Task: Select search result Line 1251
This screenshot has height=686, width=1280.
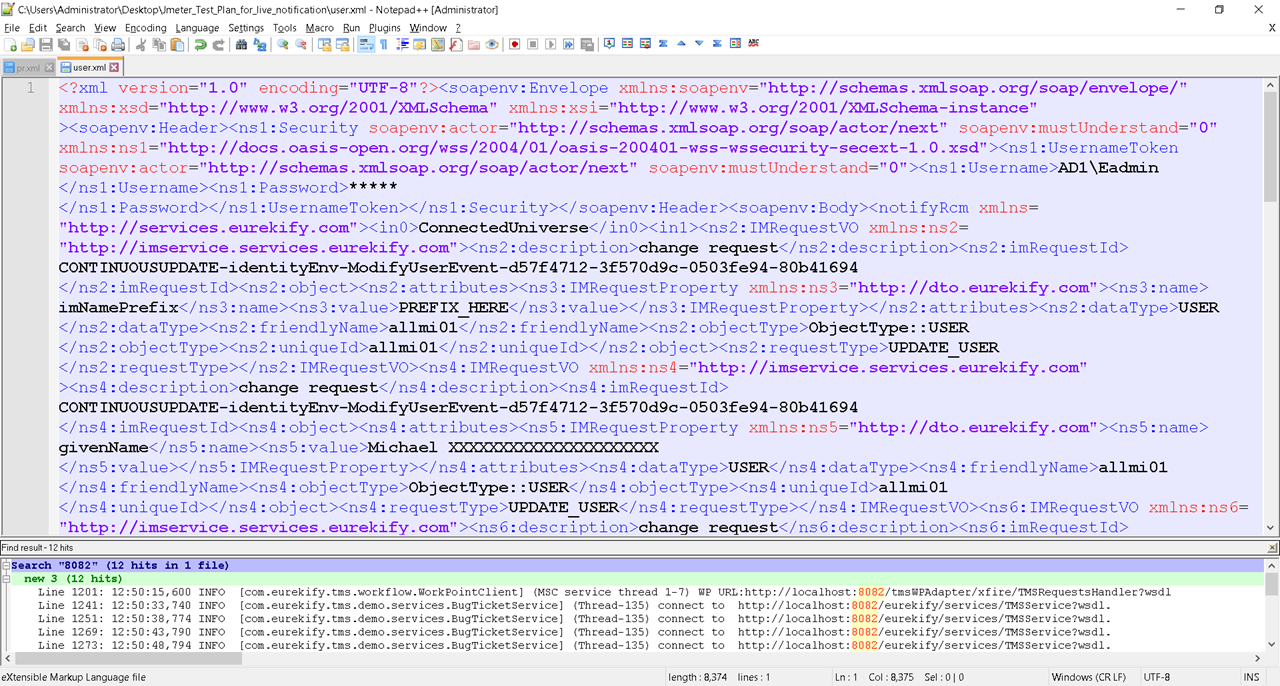Action: (x=574, y=618)
